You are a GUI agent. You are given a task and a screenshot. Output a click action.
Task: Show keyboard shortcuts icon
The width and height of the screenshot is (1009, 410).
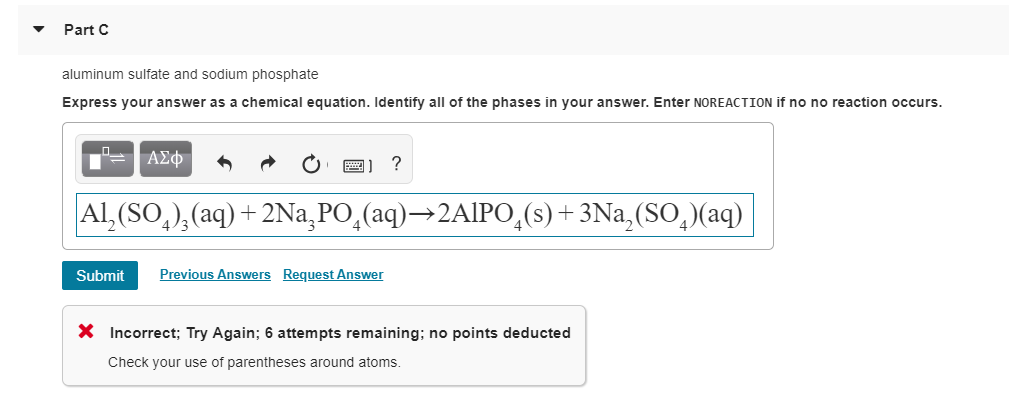pyautogui.click(x=355, y=166)
